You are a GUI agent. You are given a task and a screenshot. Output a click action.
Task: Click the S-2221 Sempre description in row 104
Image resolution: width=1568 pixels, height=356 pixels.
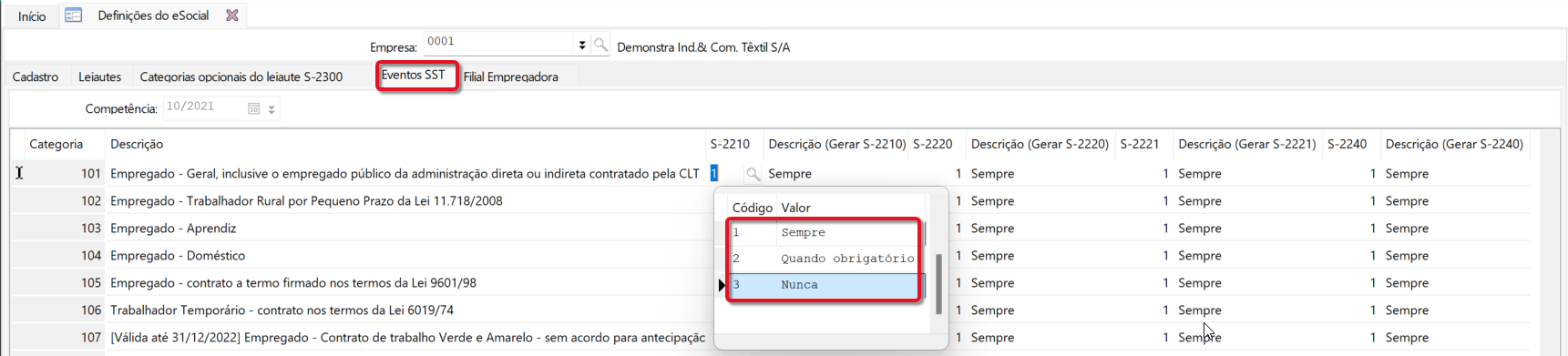point(1200,256)
